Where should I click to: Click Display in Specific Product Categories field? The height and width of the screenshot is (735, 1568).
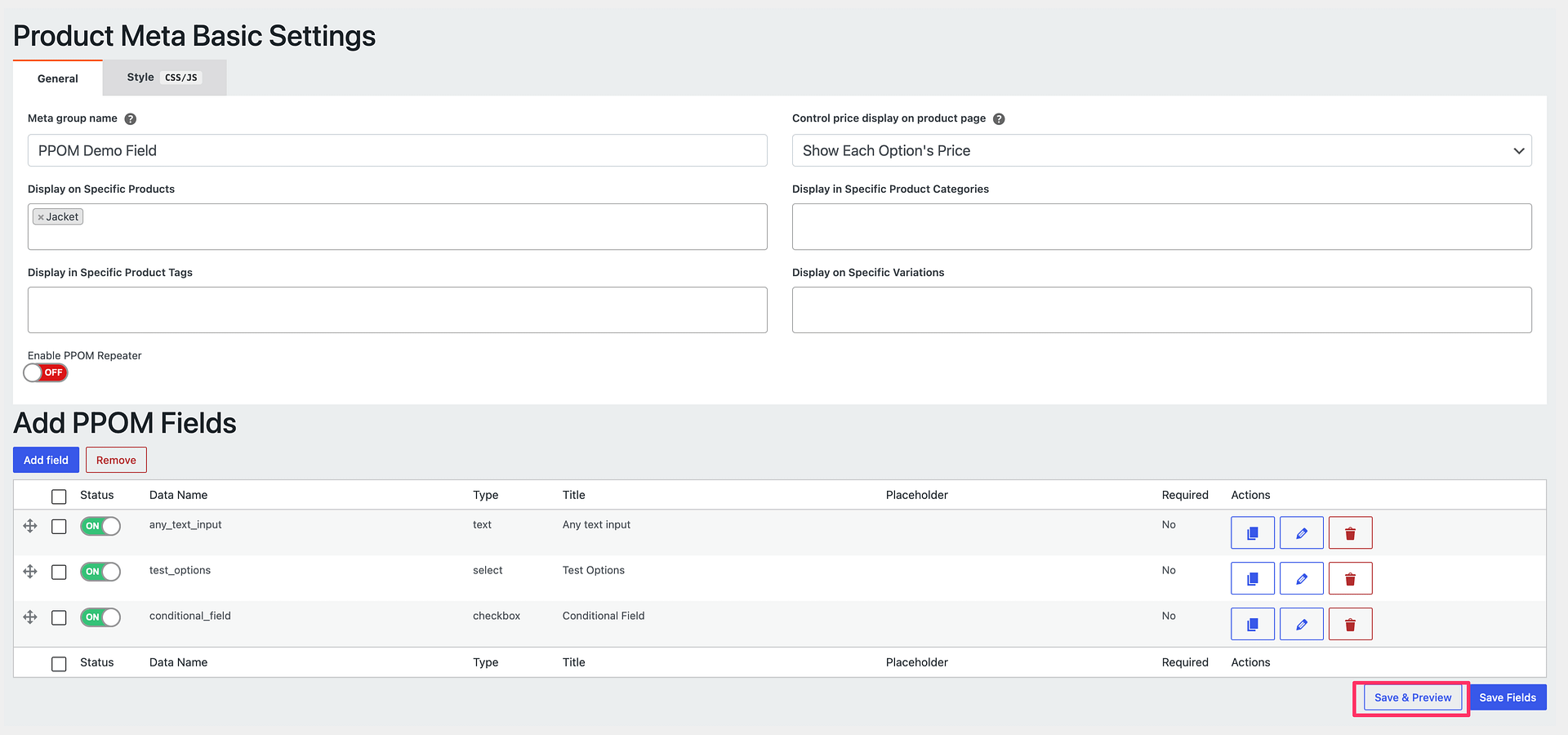pyautogui.click(x=1161, y=227)
